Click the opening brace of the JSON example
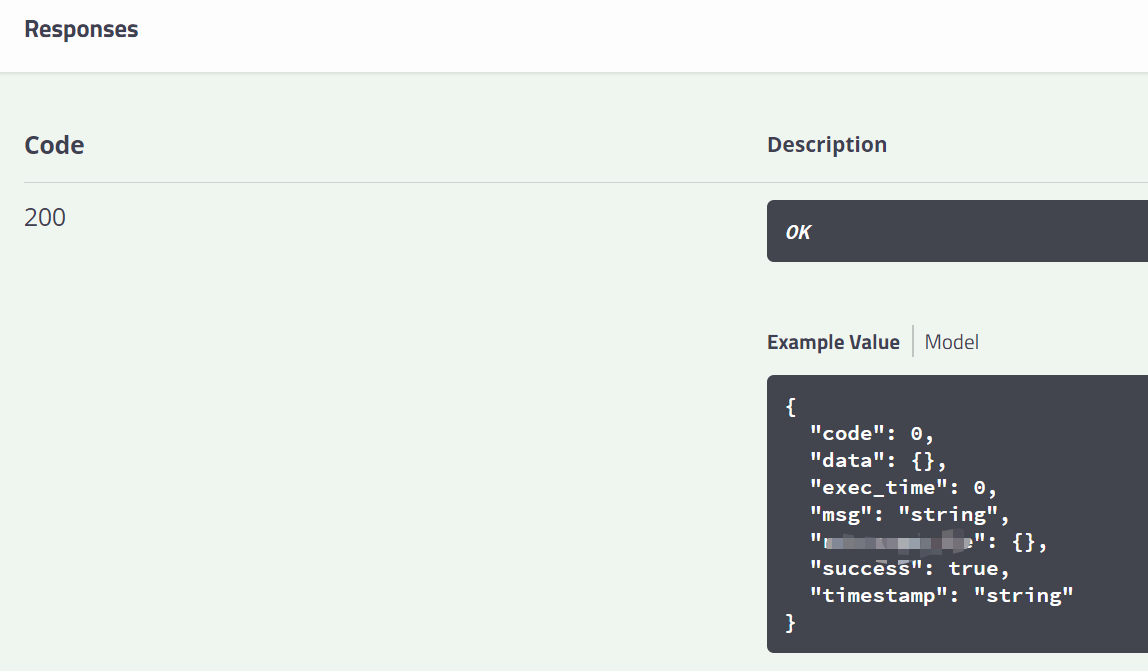 click(791, 407)
